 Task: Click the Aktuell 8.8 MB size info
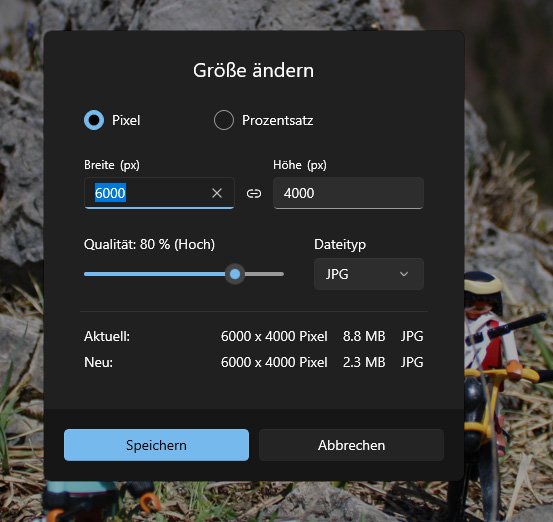coord(364,336)
